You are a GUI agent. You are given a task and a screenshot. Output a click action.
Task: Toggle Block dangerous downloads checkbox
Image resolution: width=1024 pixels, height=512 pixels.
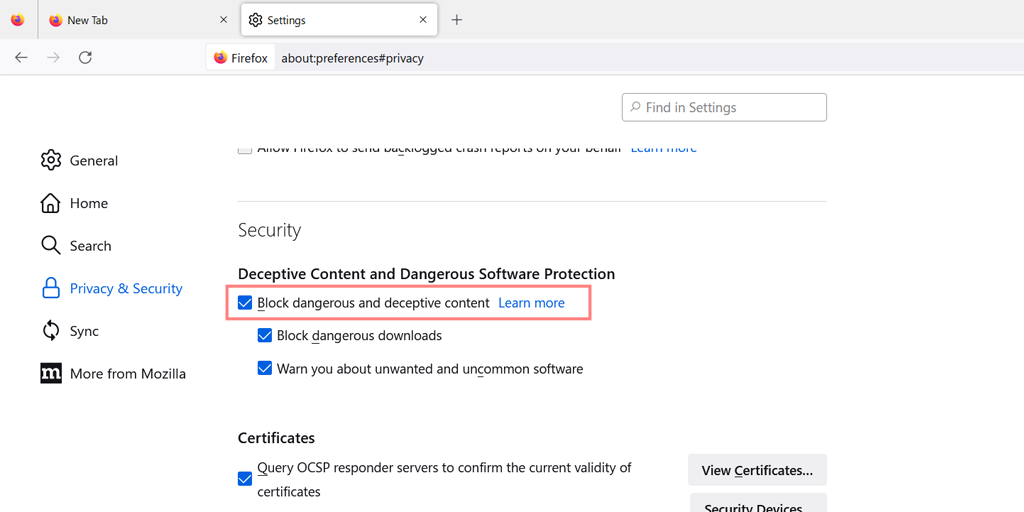264,336
